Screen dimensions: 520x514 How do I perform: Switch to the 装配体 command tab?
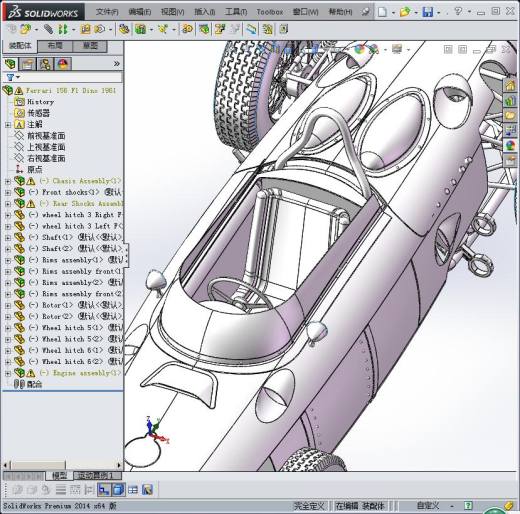click(x=20, y=46)
